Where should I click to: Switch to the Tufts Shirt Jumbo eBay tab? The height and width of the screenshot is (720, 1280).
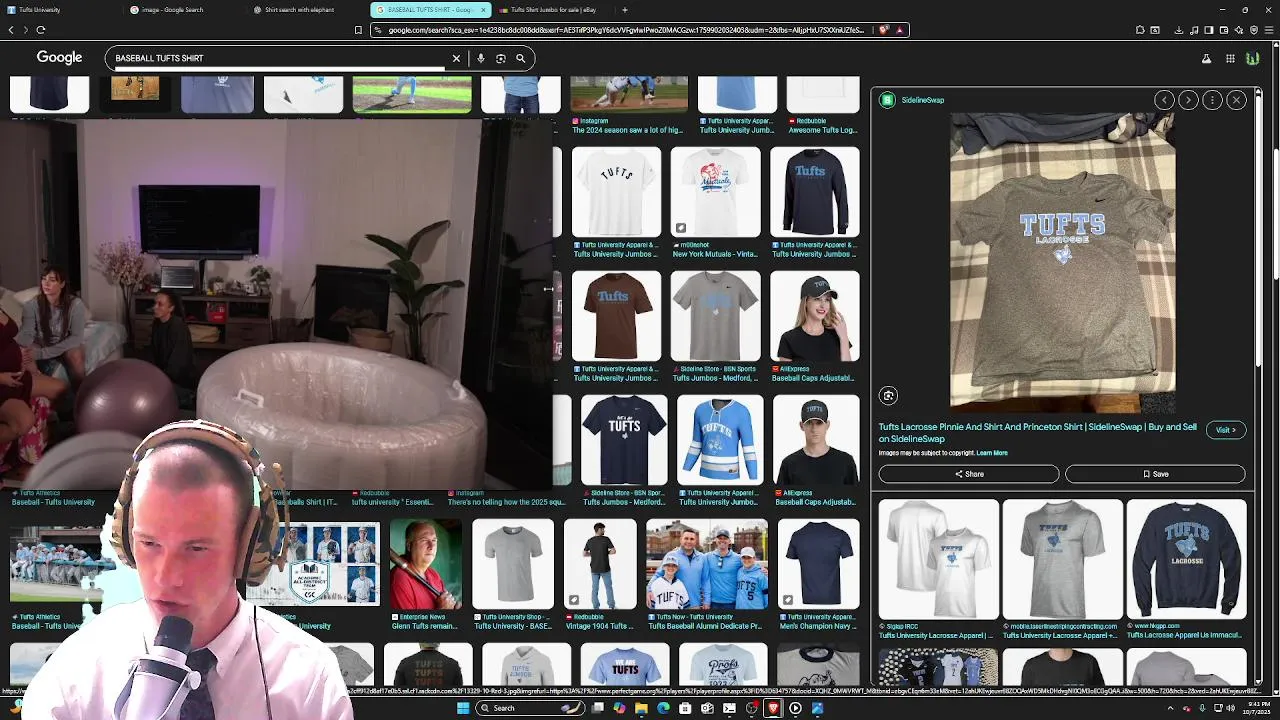(x=553, y=10)
